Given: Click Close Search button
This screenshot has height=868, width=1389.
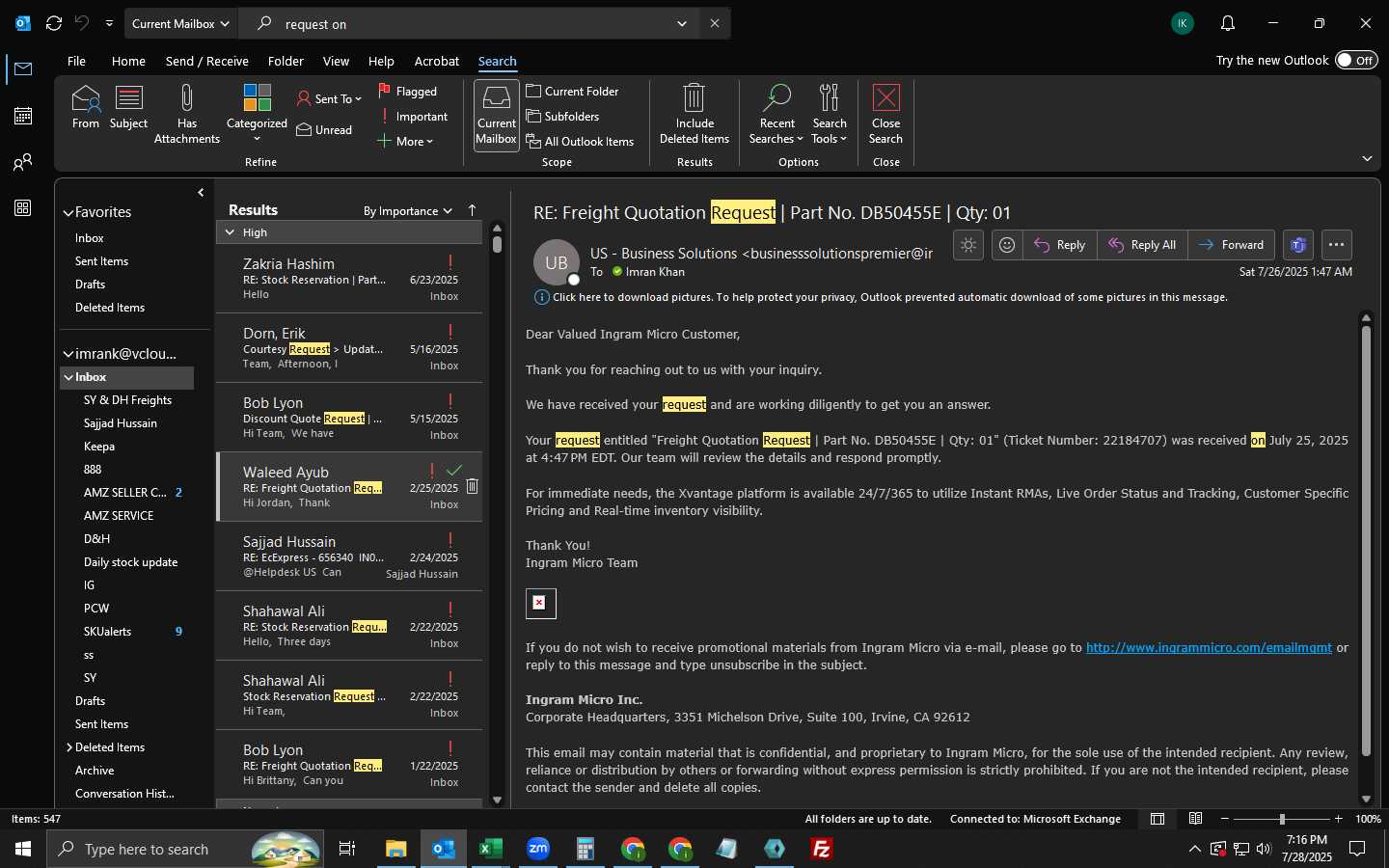Looking at the screenshot, I should (x=885, y=114).
